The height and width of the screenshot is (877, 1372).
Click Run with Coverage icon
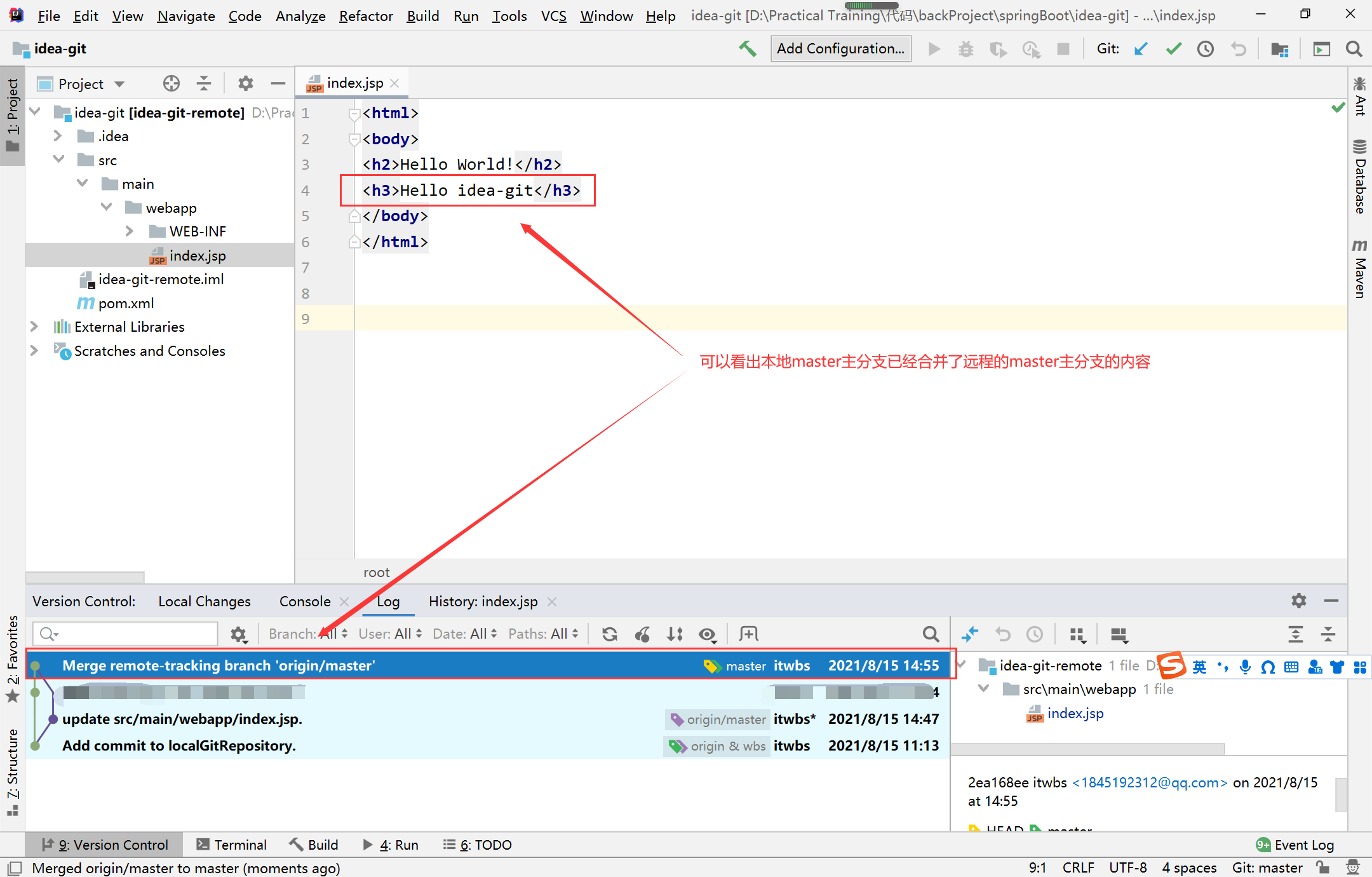pyautogui.click(x=999, y=49)
